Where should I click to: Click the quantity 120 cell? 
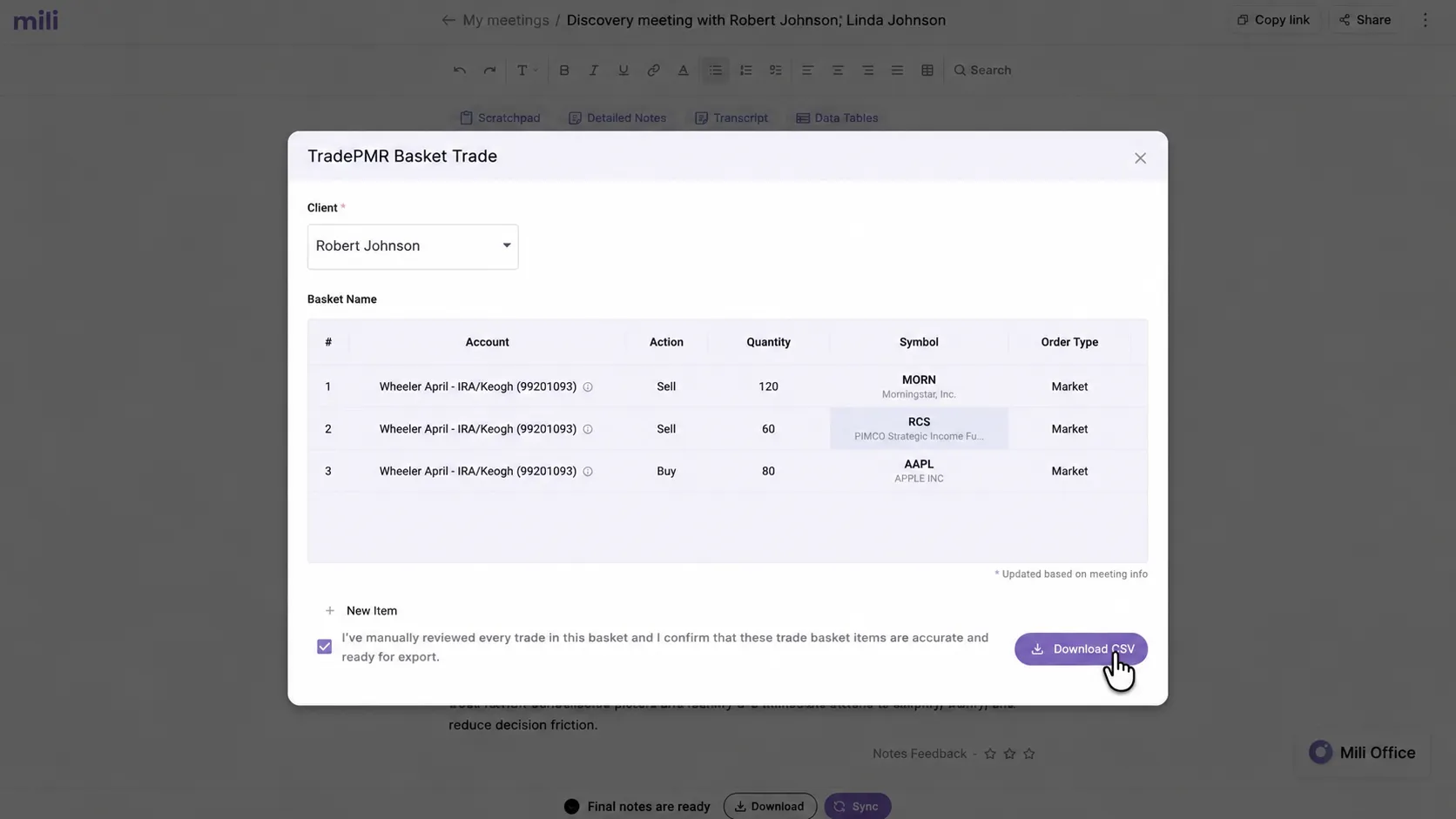coord(768,386)
